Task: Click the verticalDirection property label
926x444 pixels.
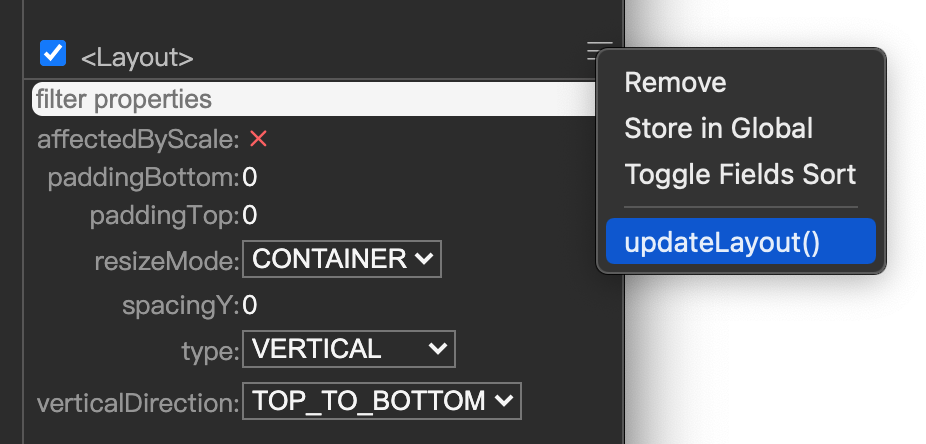Action: pos(138,403)
